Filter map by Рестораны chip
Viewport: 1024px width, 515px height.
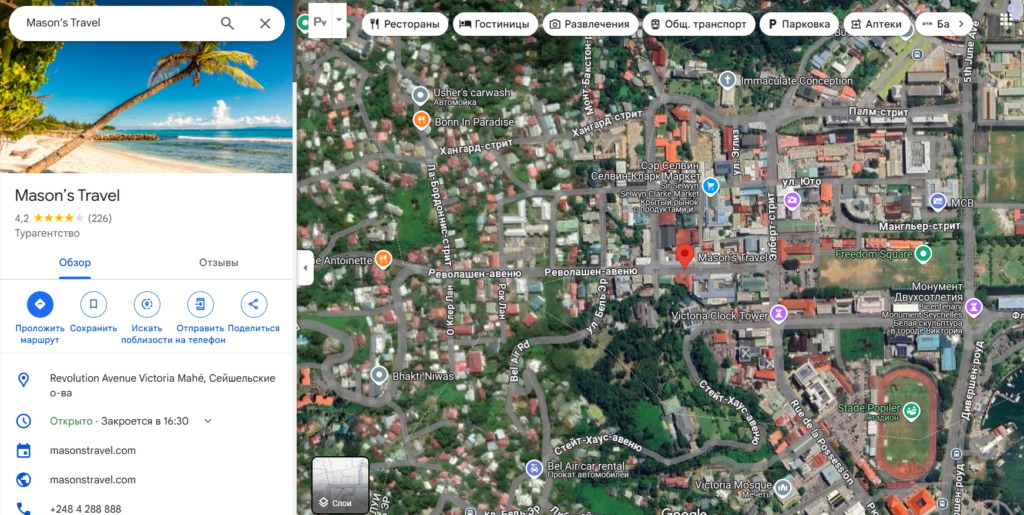[x=404, y=24]
